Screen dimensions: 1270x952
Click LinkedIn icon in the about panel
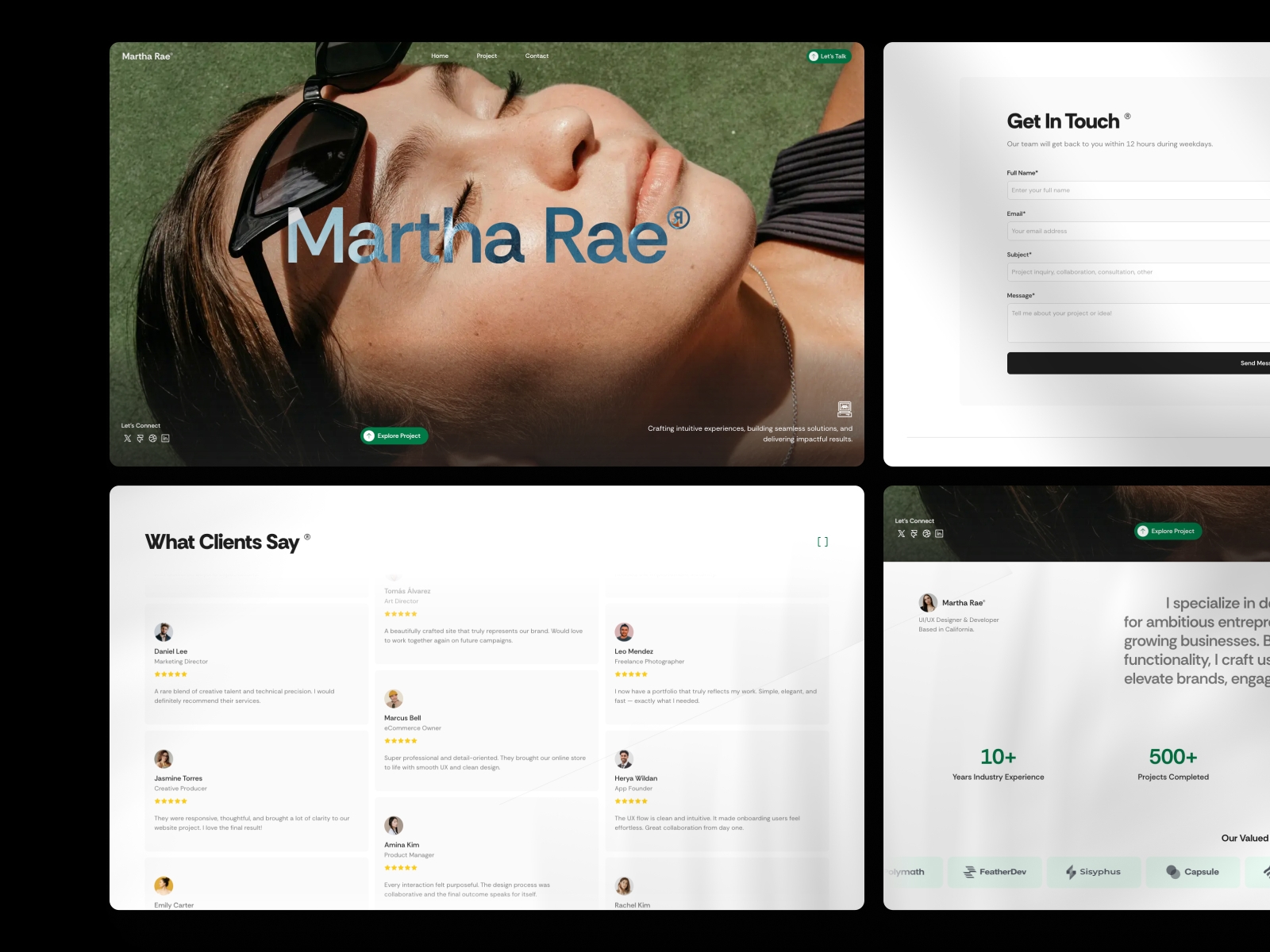tap(939, 533)
